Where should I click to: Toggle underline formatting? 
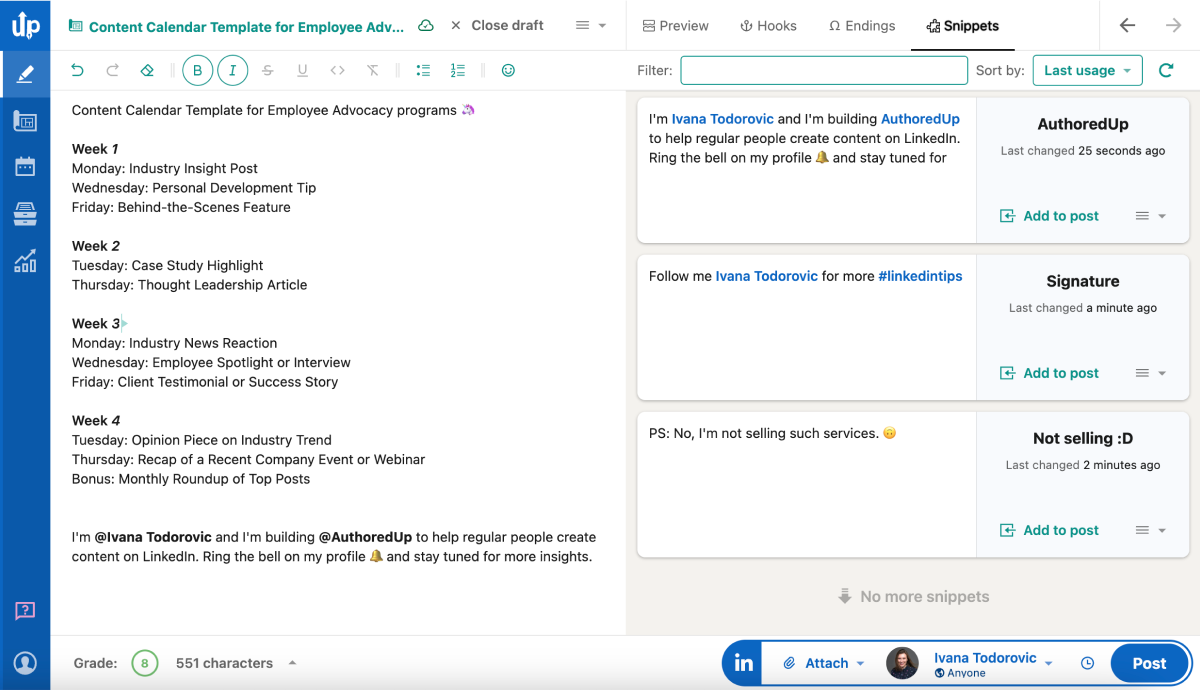tap(302, 70)
